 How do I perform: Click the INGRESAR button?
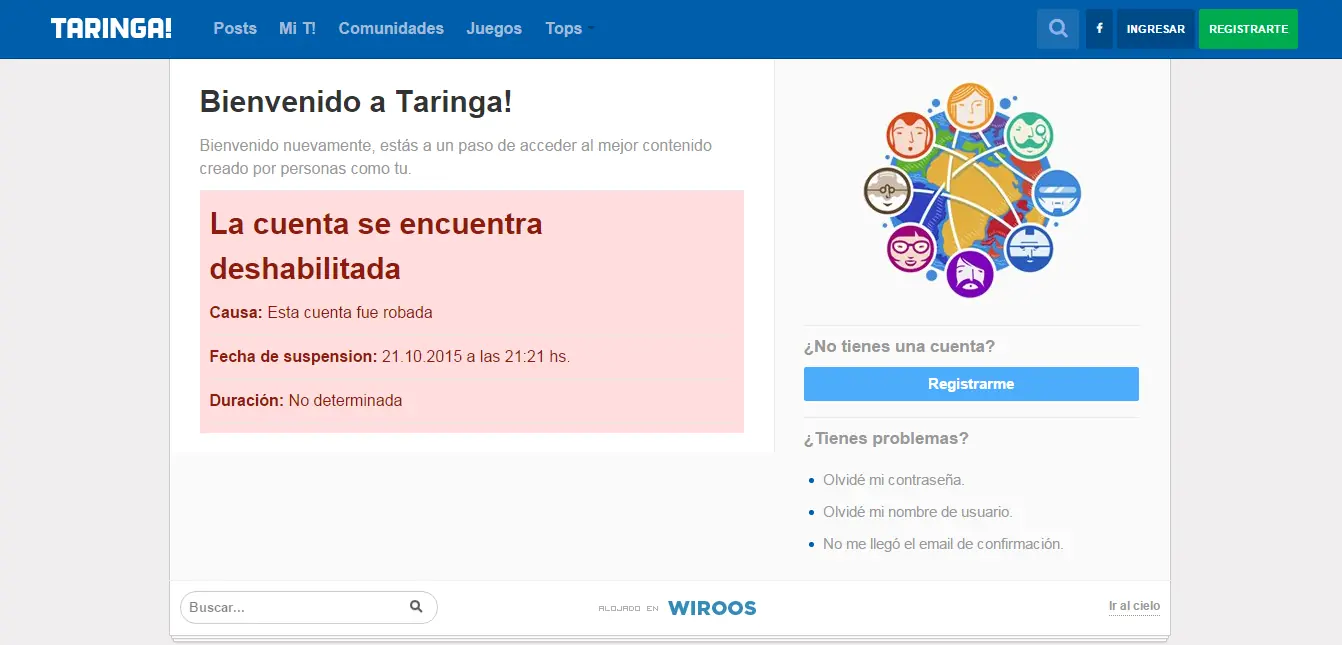[x=1155, y=29]
